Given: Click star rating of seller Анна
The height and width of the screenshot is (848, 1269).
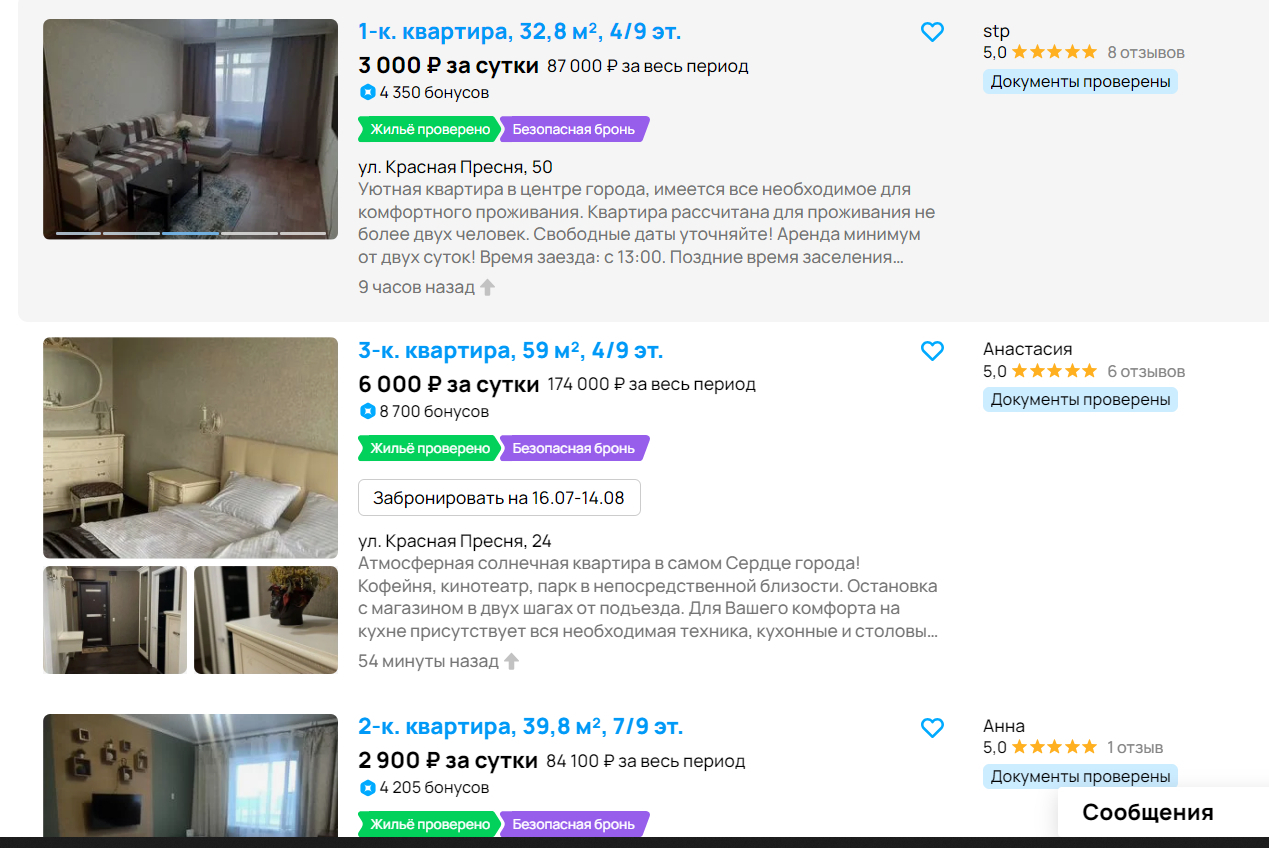Looking at the screenshot, I should pos(1054,747).
